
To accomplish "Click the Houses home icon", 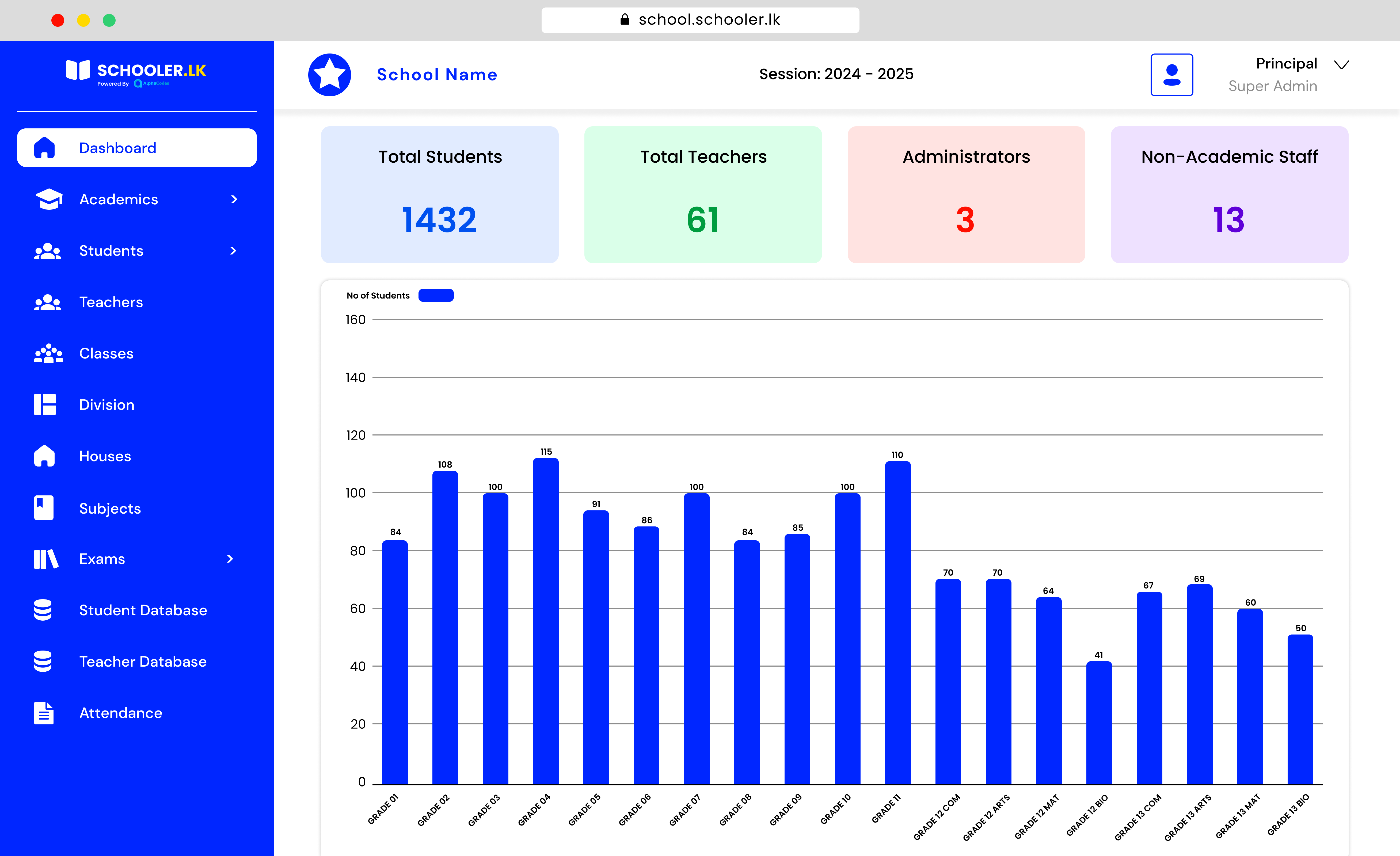I will pos(44,456).
